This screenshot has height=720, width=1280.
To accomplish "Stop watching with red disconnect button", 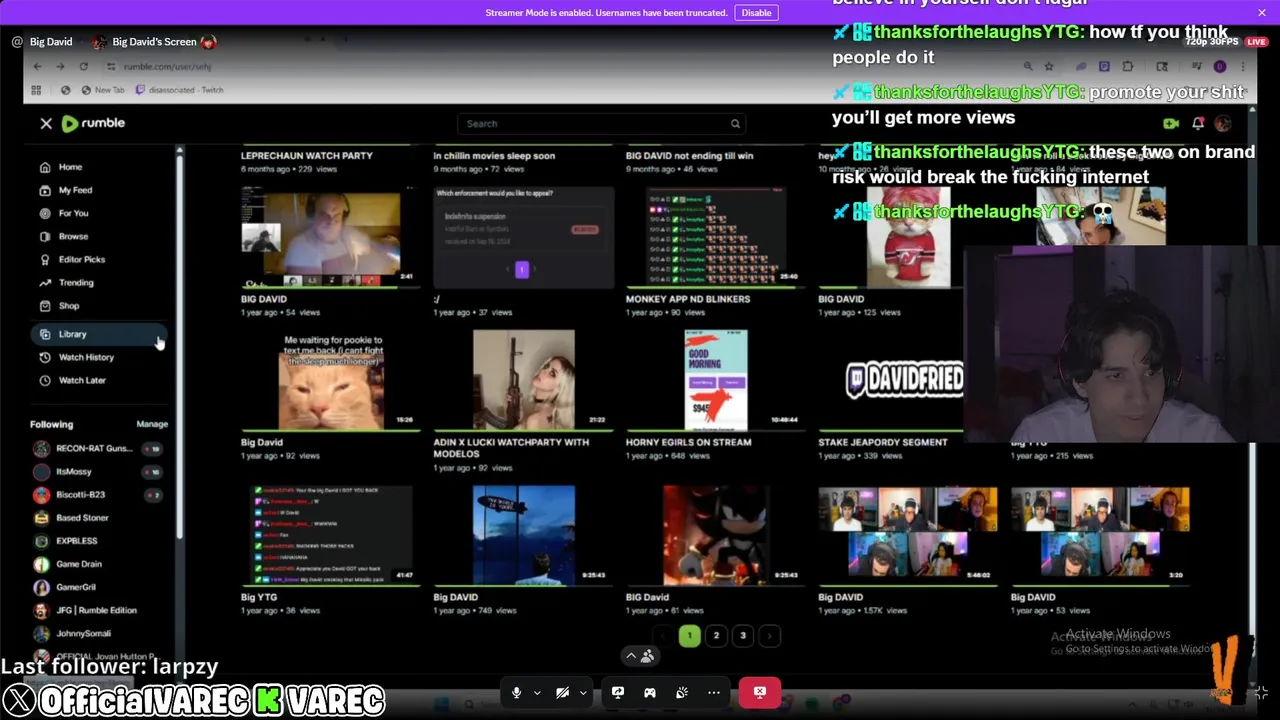I will click(x=760, y=692).
